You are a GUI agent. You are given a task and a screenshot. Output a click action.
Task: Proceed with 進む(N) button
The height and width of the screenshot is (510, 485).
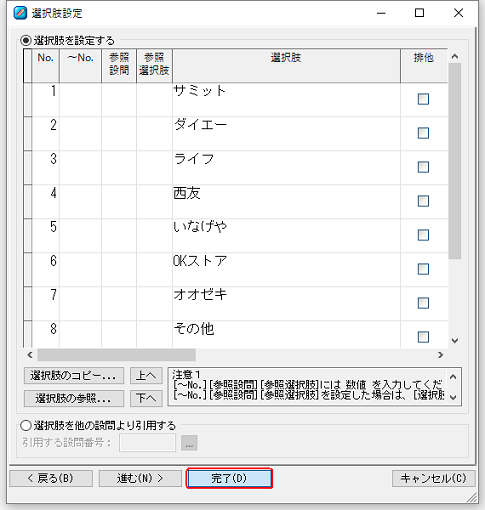[x=140, y=478]
